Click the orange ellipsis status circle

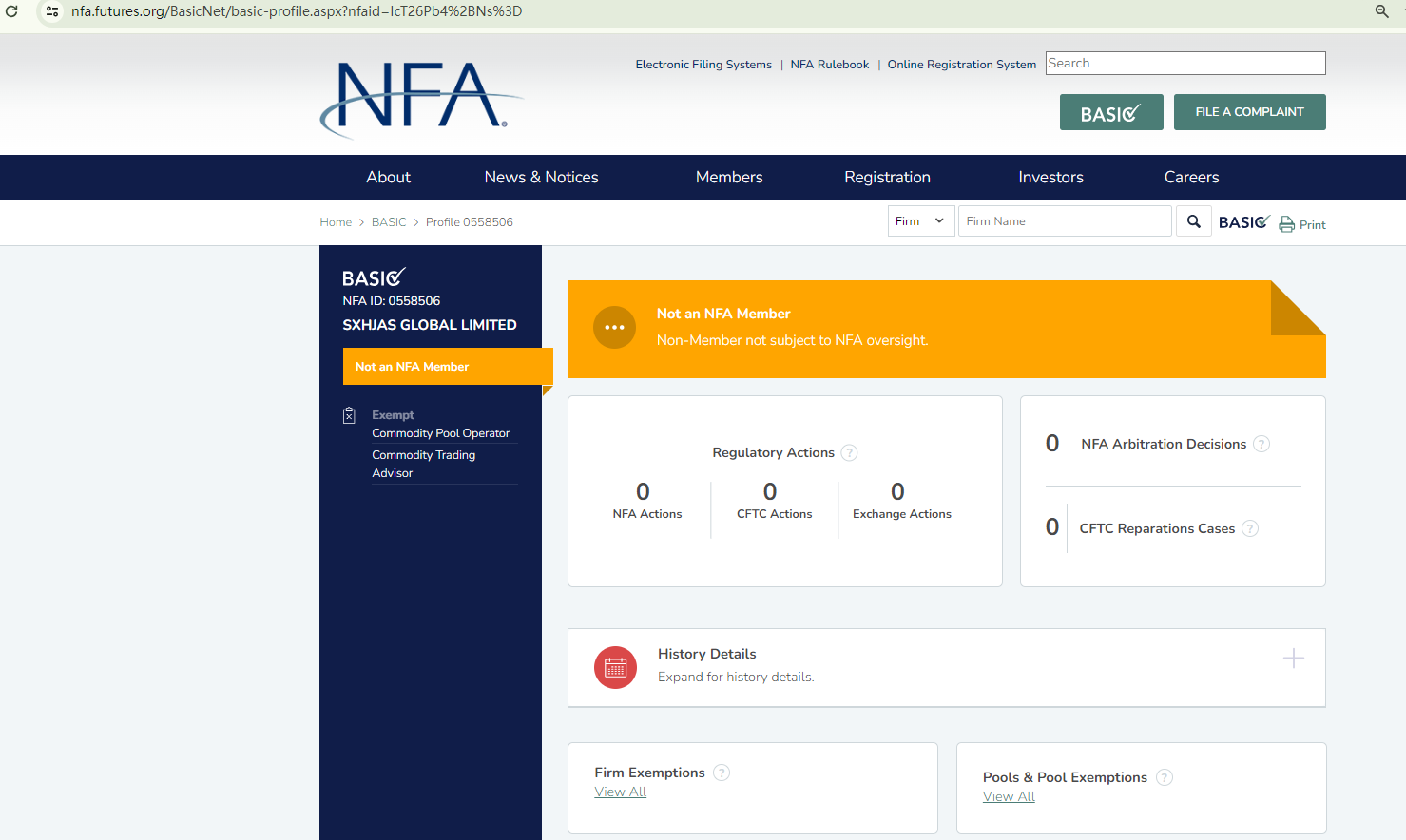614,327
